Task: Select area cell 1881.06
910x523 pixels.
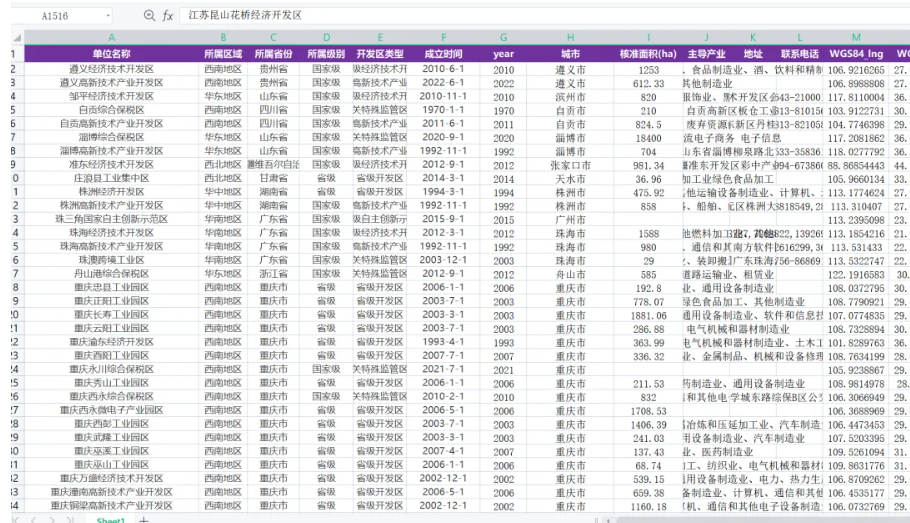Action: click(648, 315)
